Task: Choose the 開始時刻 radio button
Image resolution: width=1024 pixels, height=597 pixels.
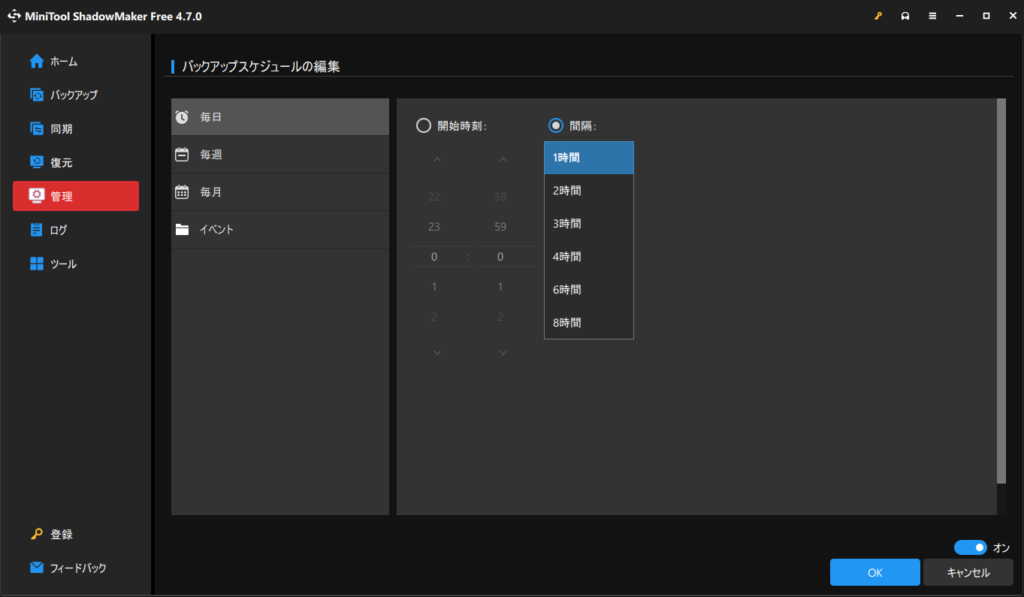Action: click(424, 125)
